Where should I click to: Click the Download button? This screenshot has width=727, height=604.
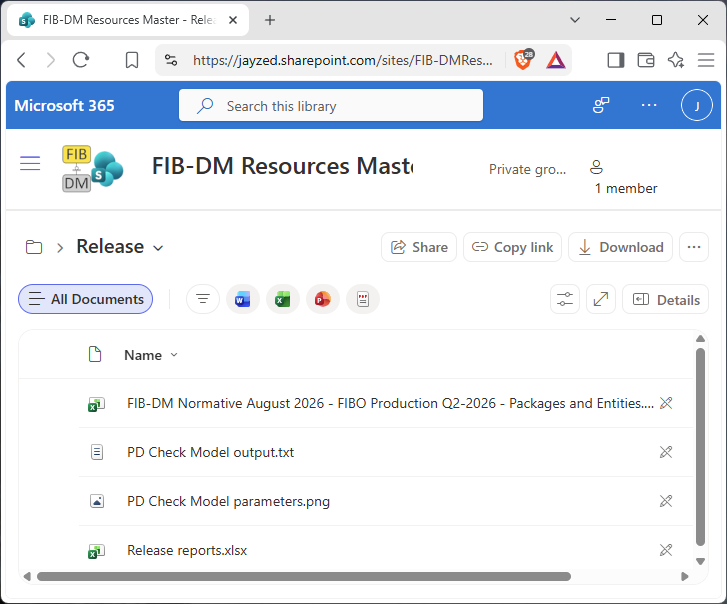tap(620, 247)
